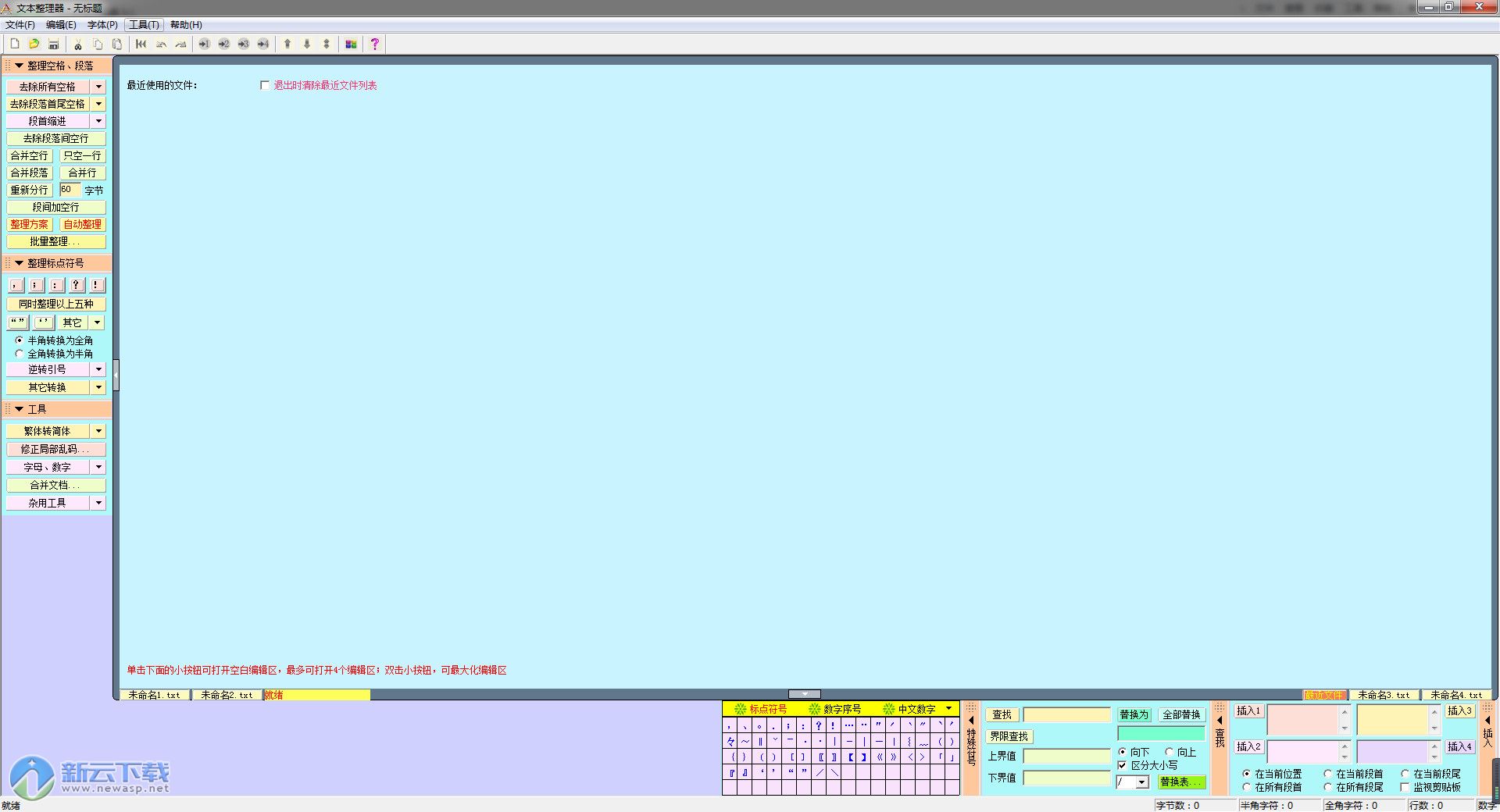Select the 在所有段尾 insert position

click(1327, 787)
